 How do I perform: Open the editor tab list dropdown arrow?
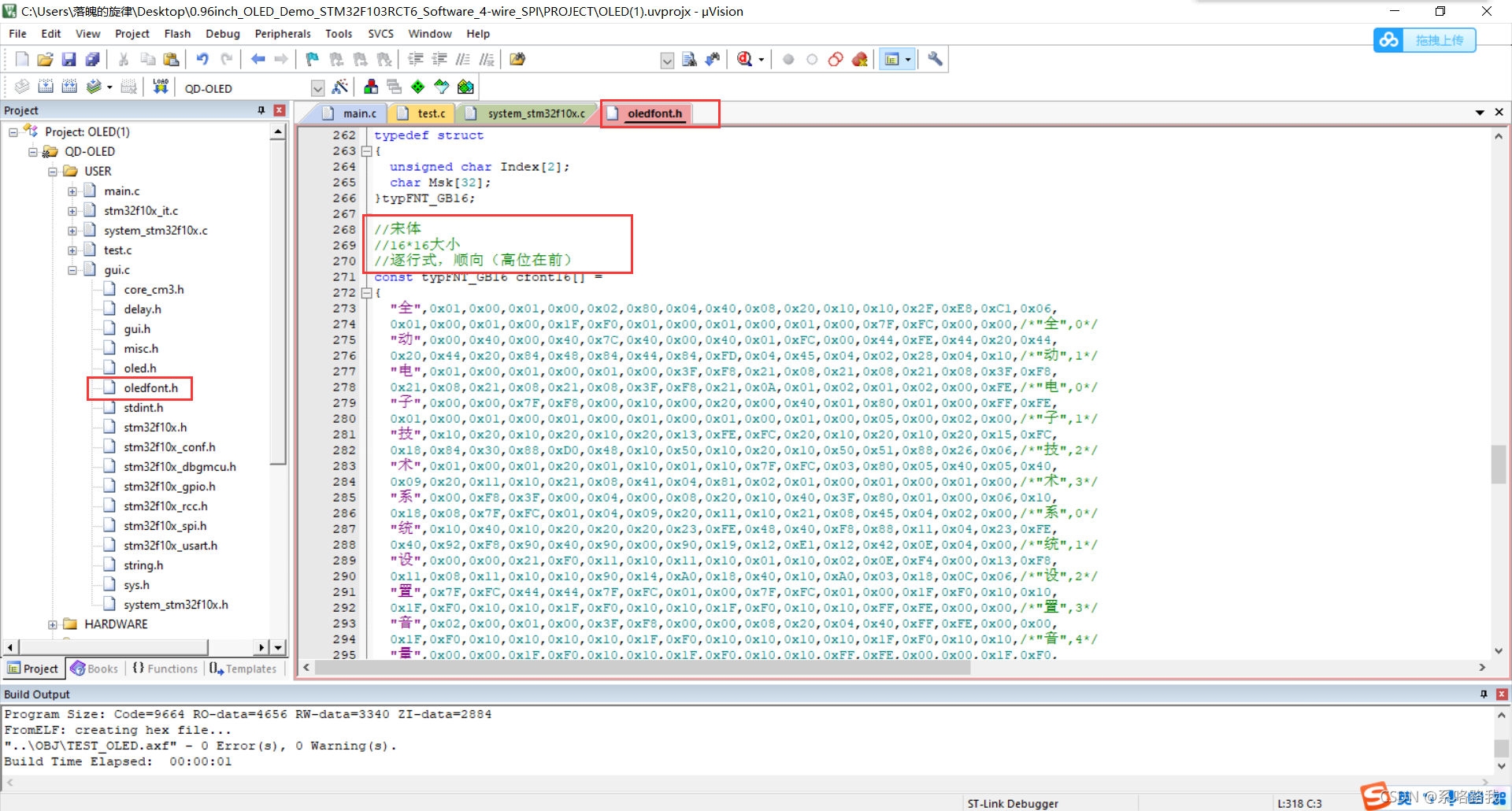click(x=1480, y=113)
